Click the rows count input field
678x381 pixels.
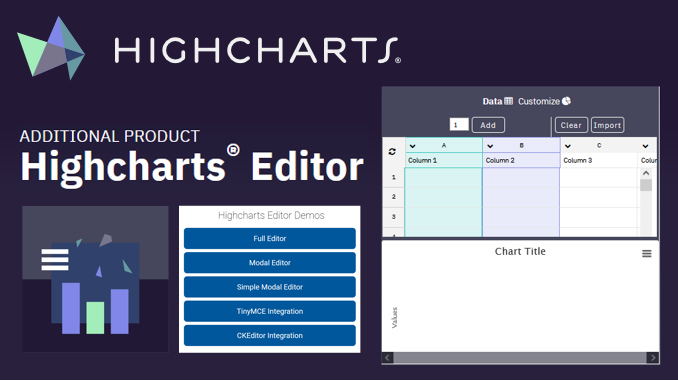tap(459, 125)
